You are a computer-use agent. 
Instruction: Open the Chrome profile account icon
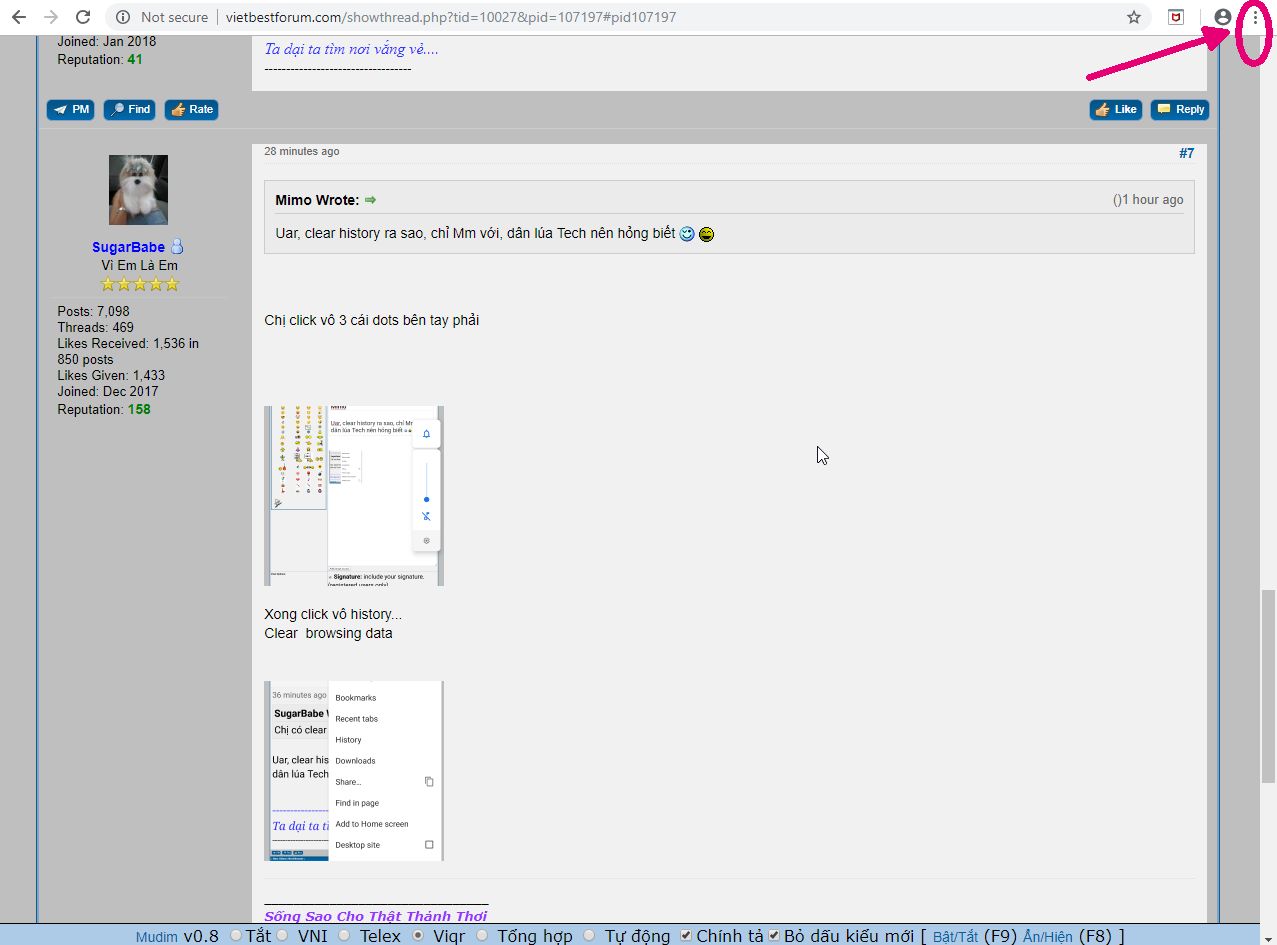[1222, 17]
